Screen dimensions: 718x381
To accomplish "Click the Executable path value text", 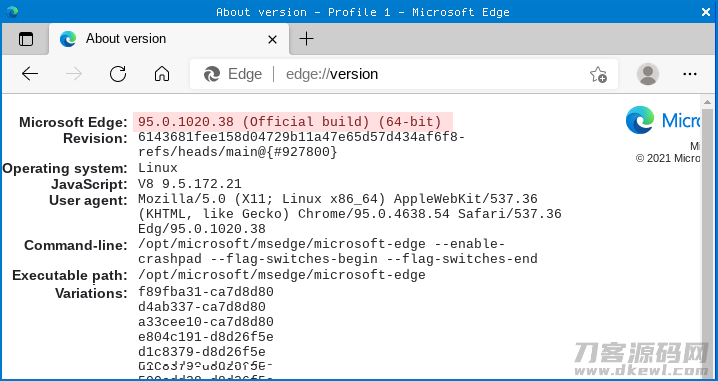I will coord(282,275).
